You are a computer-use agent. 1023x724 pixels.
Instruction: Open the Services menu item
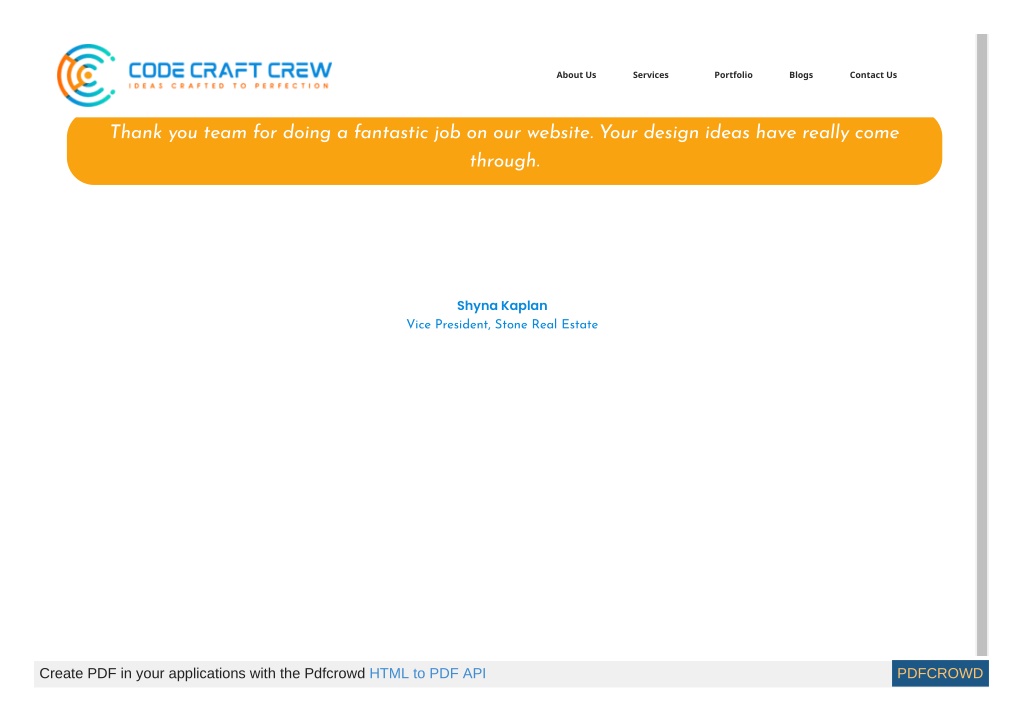650,75
